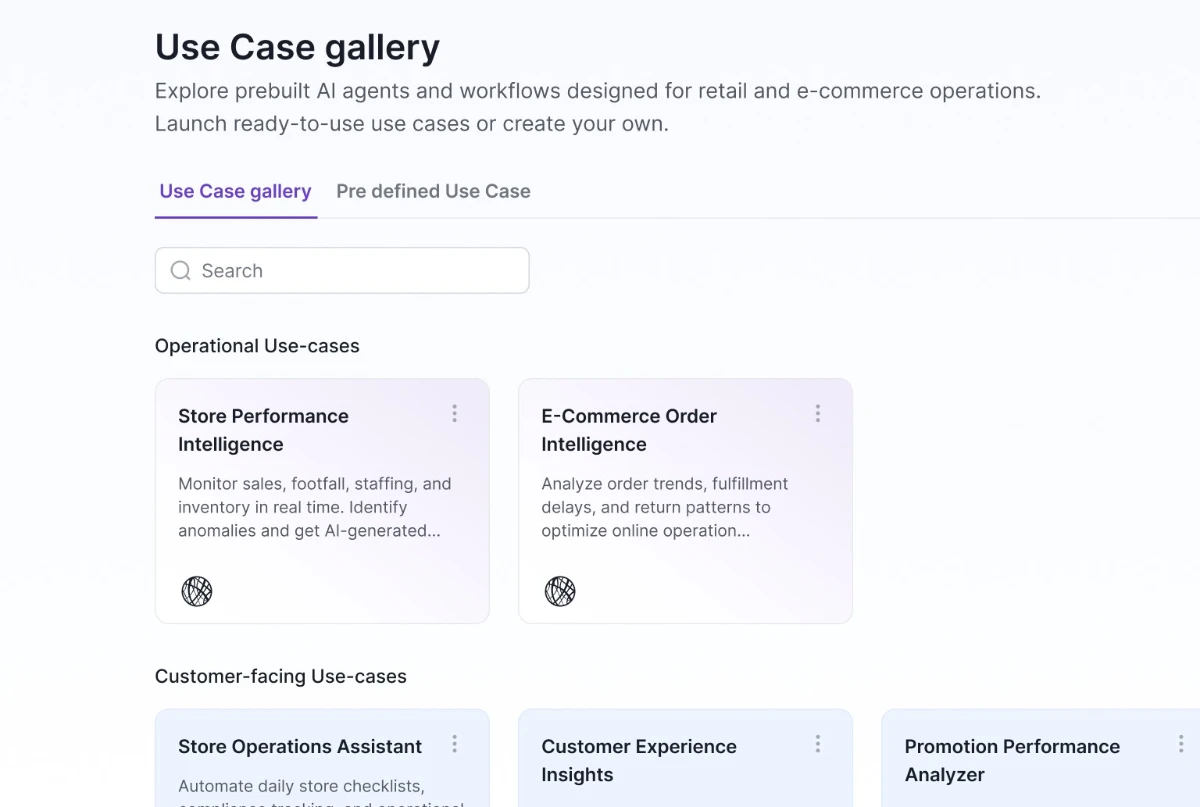Switch to Use Case gallery tab
Viewport: 1200px width, 807px height.
coord(236,191)
